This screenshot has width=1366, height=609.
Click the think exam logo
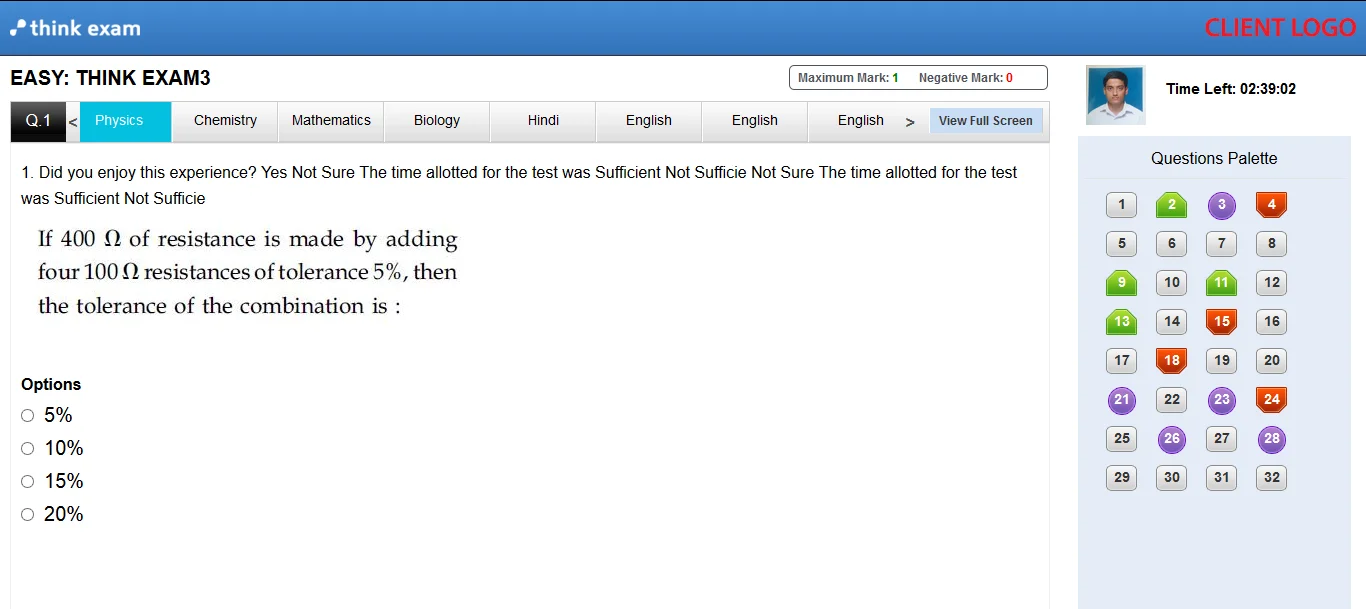click(75, 27)
